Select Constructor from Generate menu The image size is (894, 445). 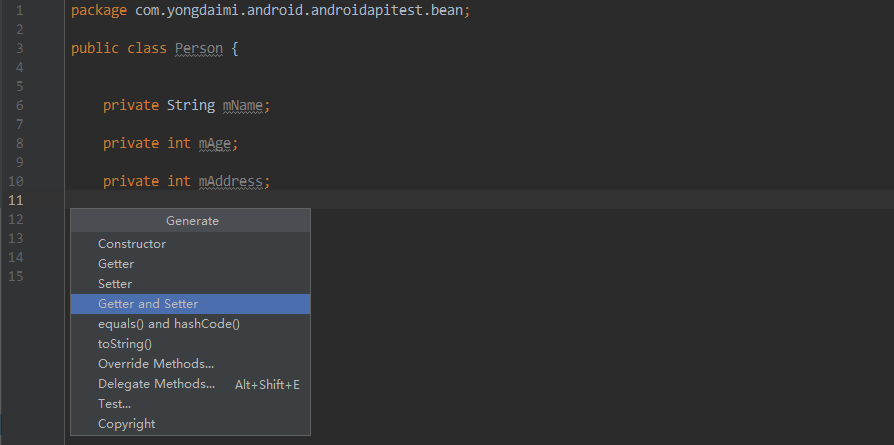pos(190,244)
